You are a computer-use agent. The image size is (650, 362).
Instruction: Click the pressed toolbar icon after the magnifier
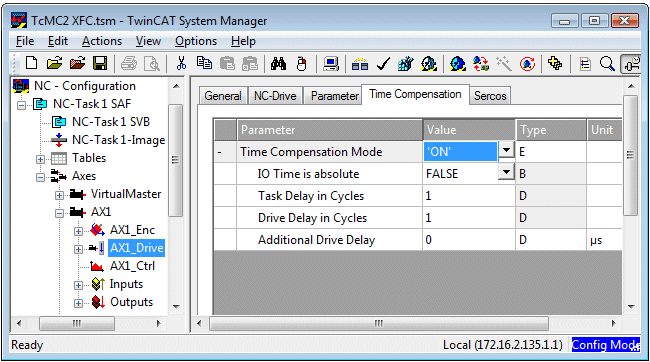[631, 63]
